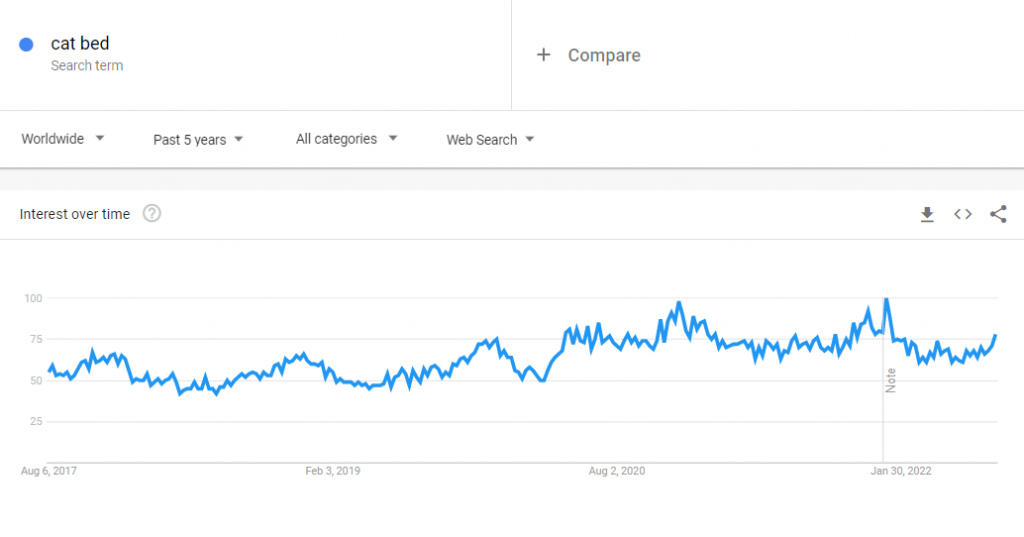1024x537 pixels.
Task: Click the Search term subtitle label
Action: tap(87, 66)
